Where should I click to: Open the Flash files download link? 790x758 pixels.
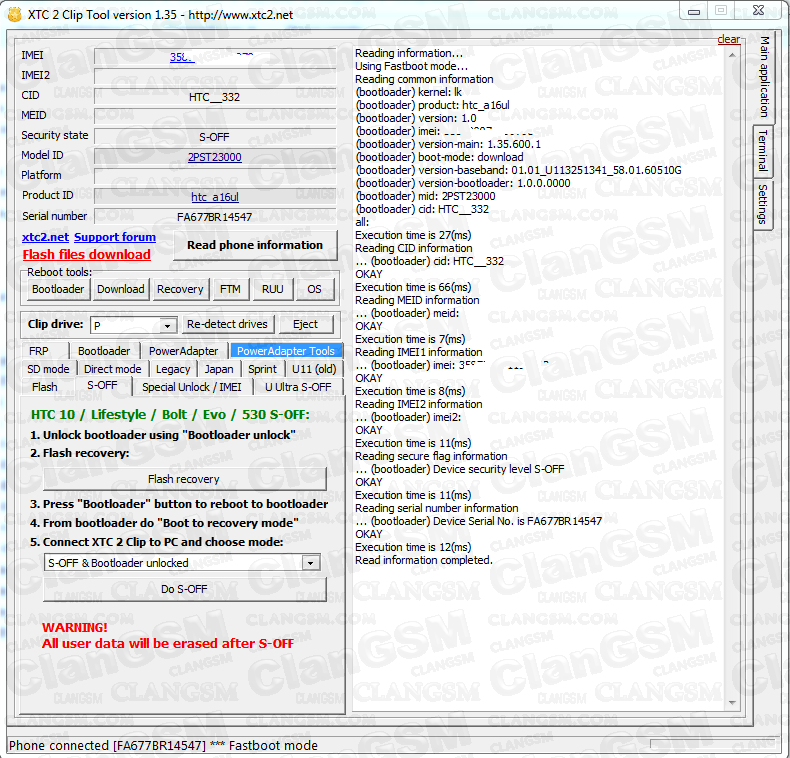87,255
